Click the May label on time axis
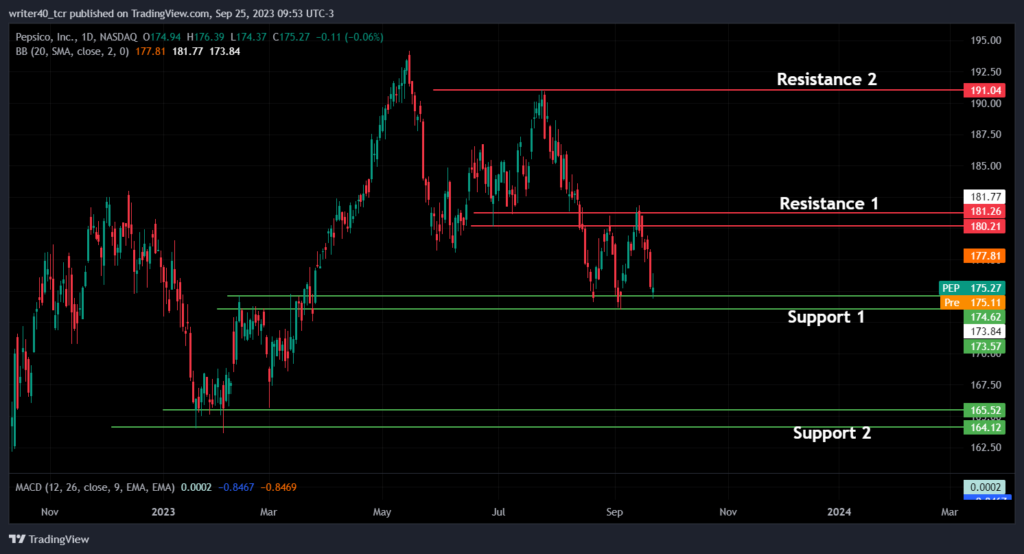This screenshot has width=1024, height=554. click(x=382, y=512)
